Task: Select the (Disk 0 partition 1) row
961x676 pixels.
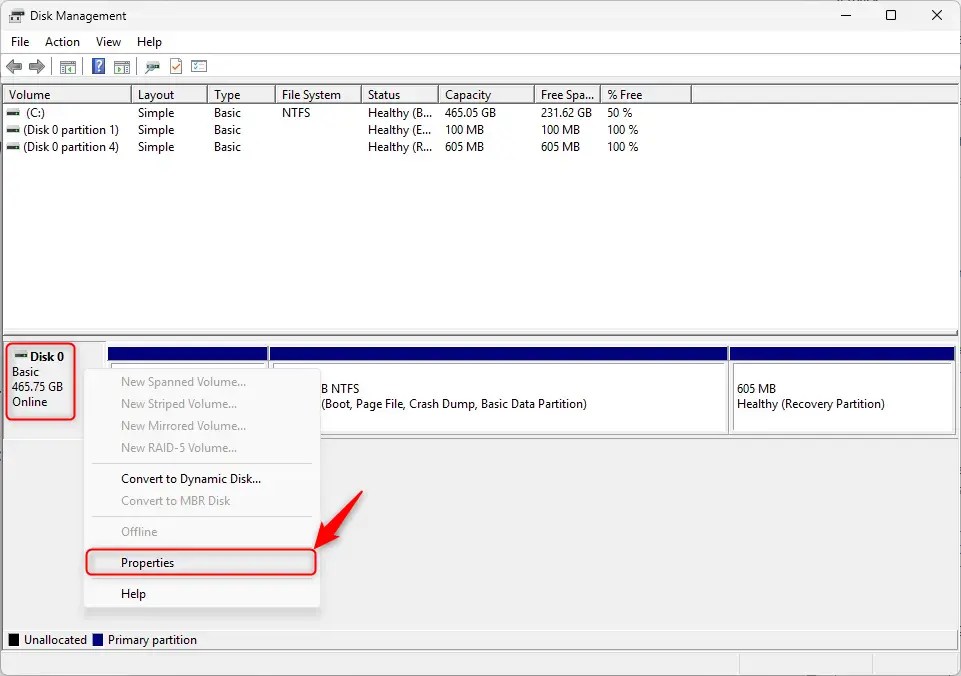Action: [347, 130]
